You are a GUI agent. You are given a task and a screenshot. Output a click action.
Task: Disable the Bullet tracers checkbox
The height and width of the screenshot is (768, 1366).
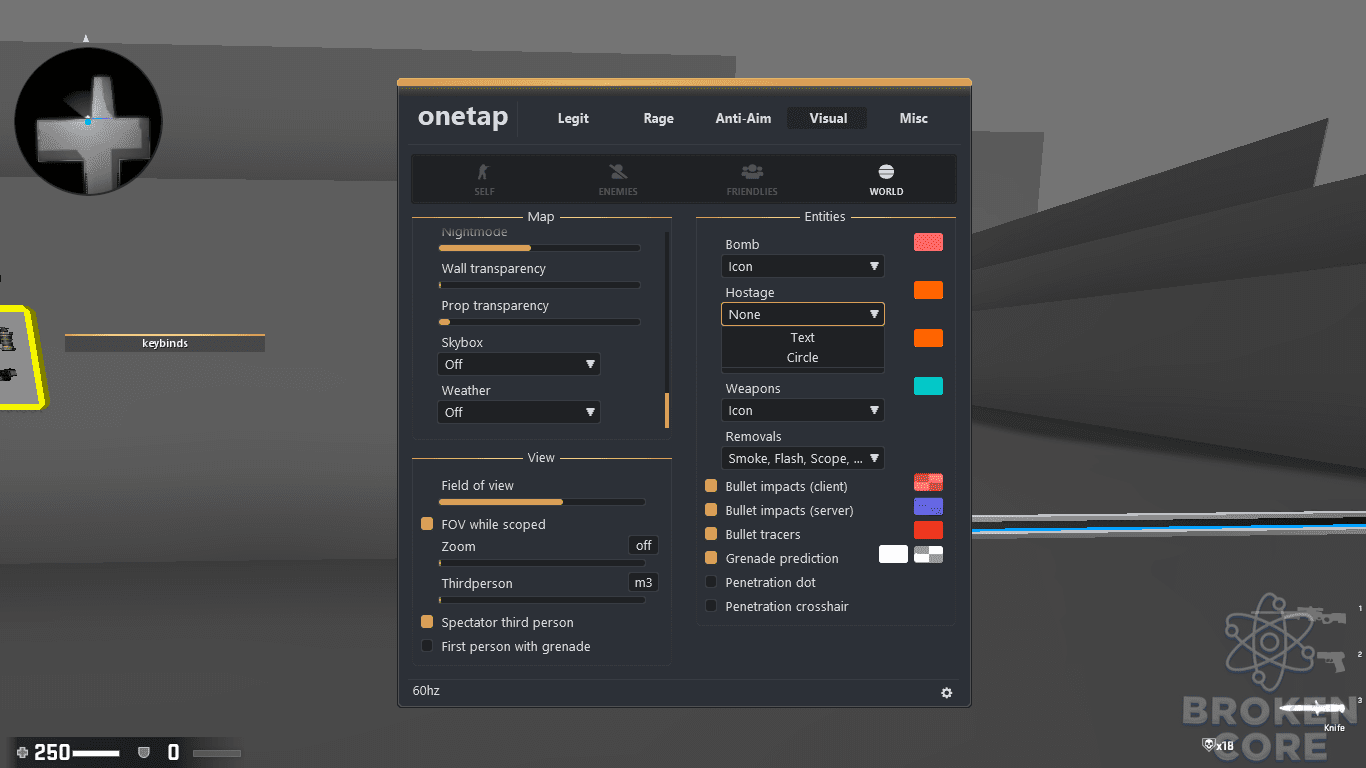click(711, 534)
